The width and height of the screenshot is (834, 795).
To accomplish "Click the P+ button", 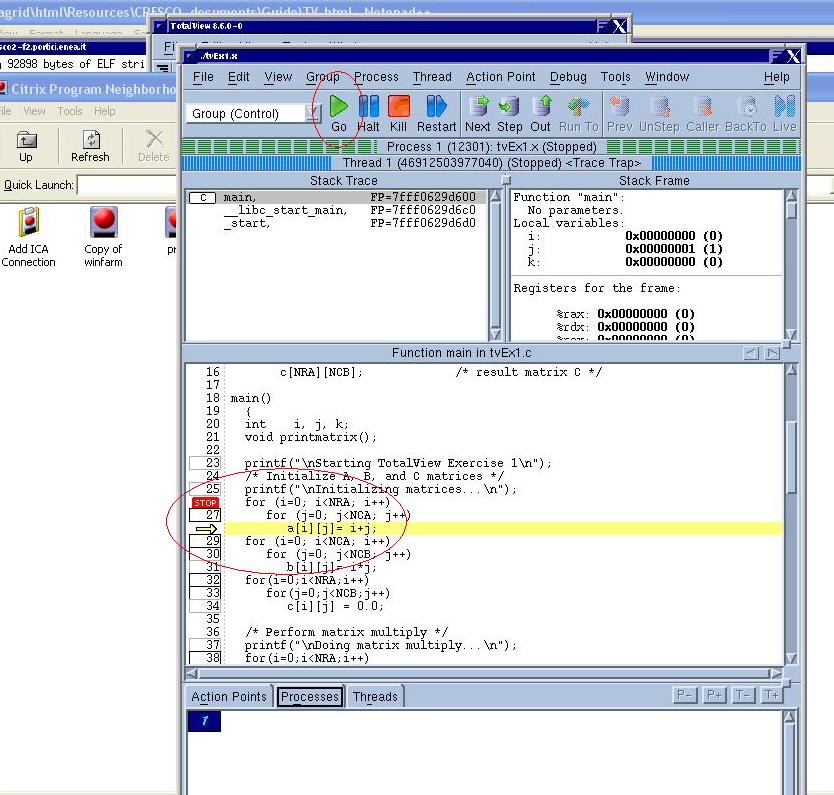I will (714, 695).
